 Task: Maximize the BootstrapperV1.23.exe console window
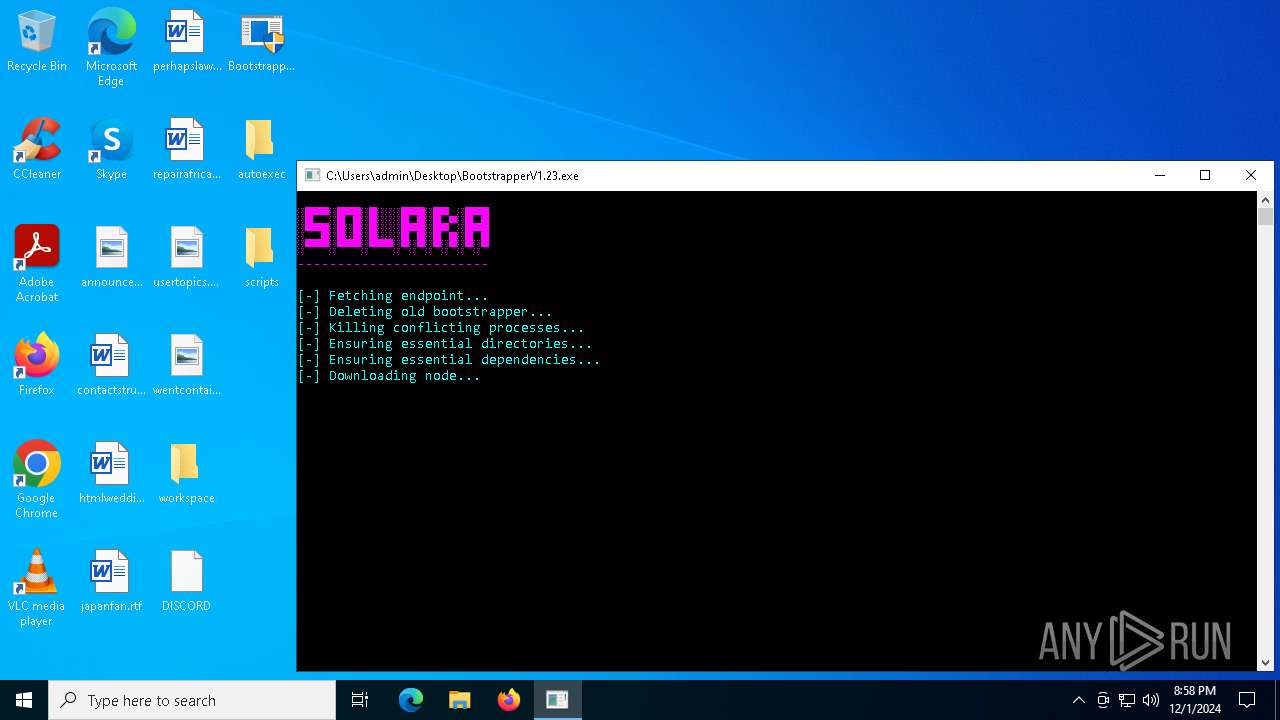(x=1205, y=175)
